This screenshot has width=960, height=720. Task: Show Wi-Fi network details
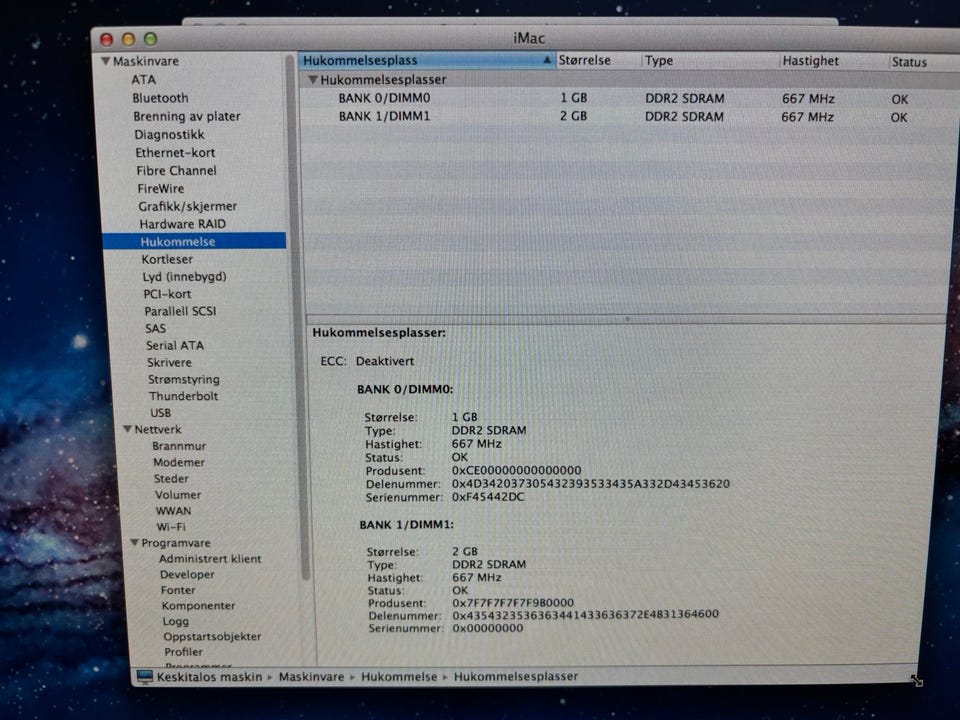[170, 526]
